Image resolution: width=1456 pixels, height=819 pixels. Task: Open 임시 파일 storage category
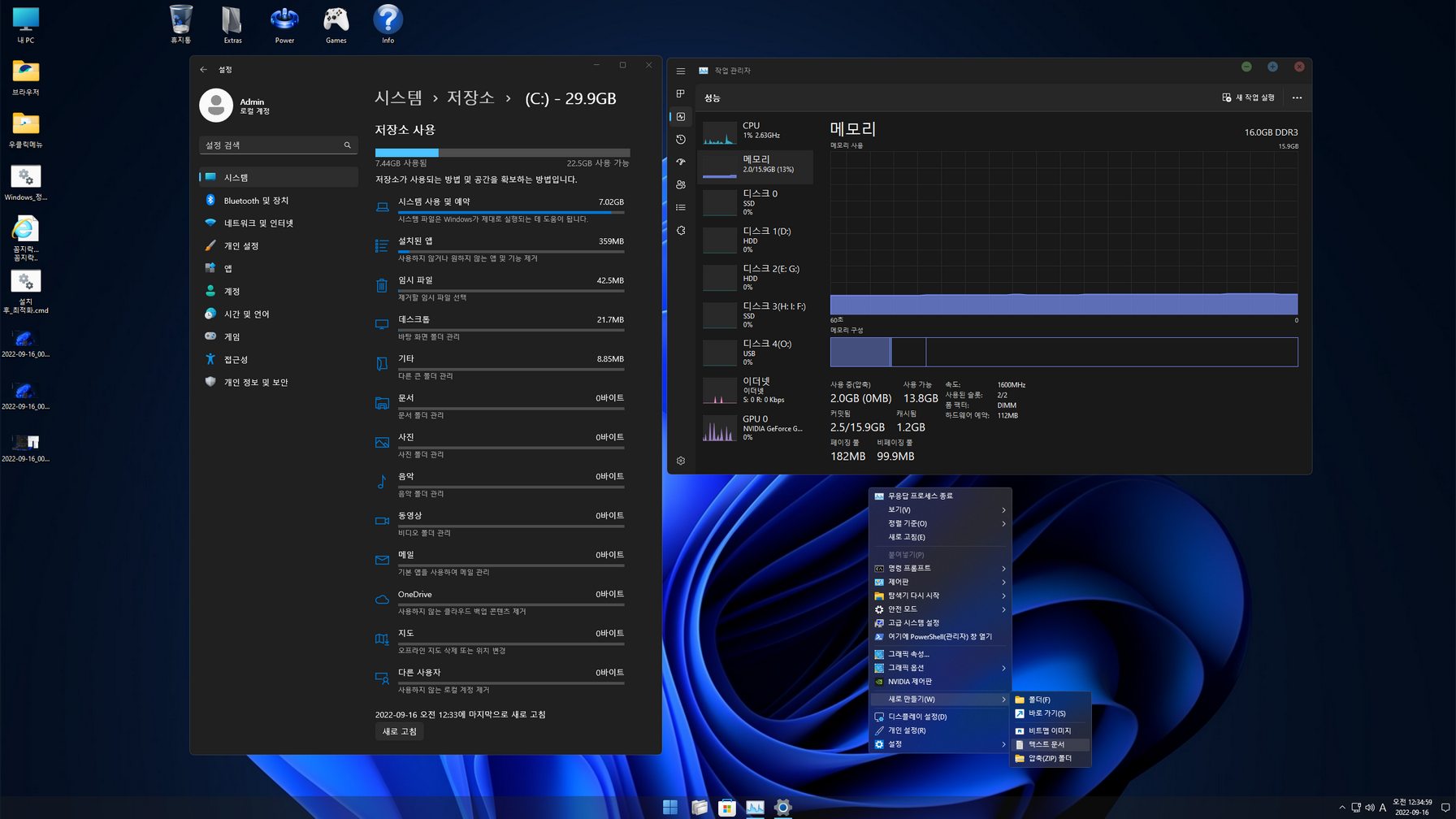click(500, 288)
